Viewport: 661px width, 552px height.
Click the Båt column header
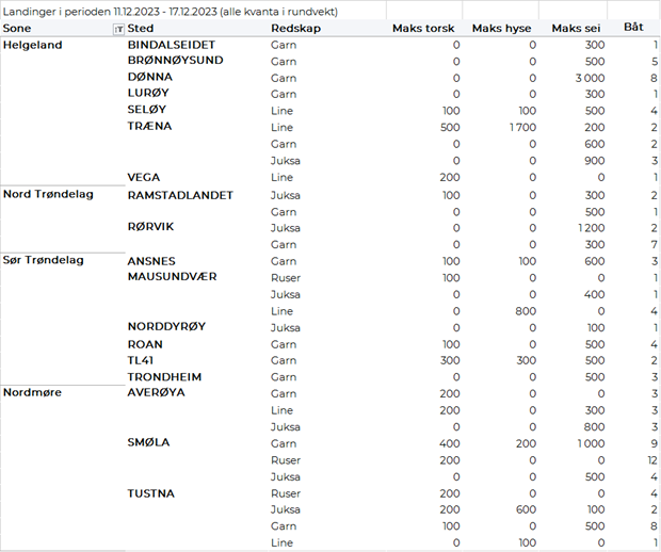(633, 29)
